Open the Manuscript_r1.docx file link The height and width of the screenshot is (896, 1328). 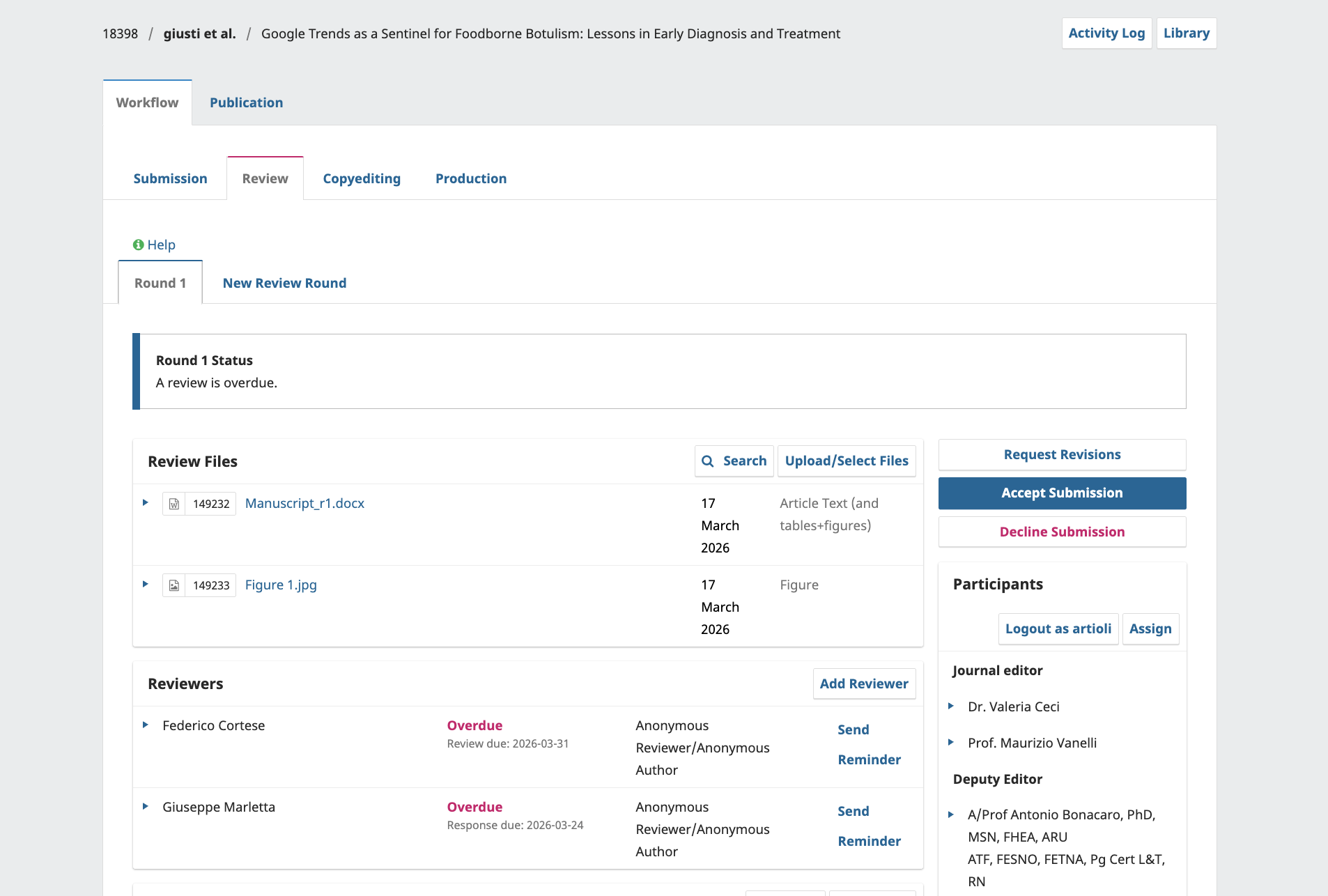click(304, 503)
